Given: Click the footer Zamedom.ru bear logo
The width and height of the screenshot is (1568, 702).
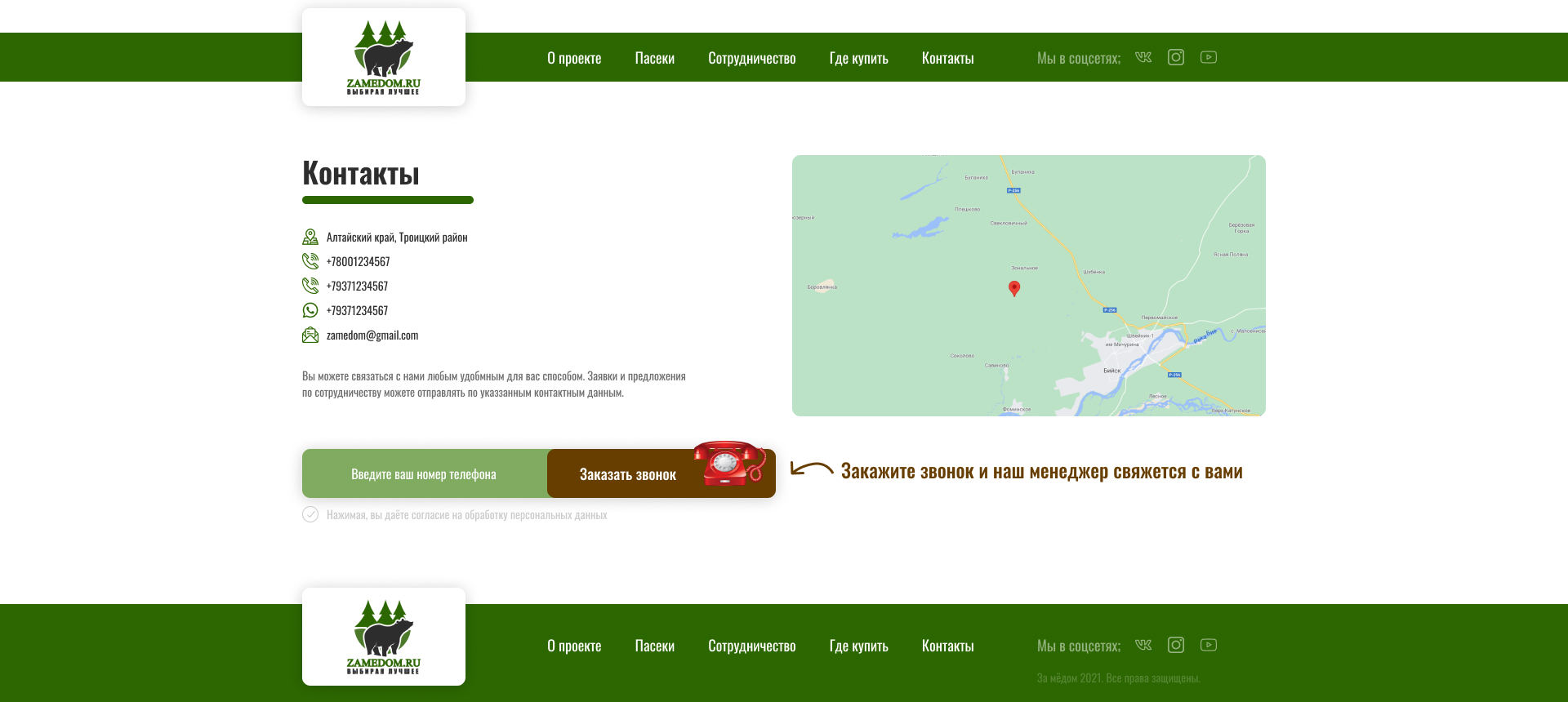Looking at the screenshot, I should [x=384, y=637].
